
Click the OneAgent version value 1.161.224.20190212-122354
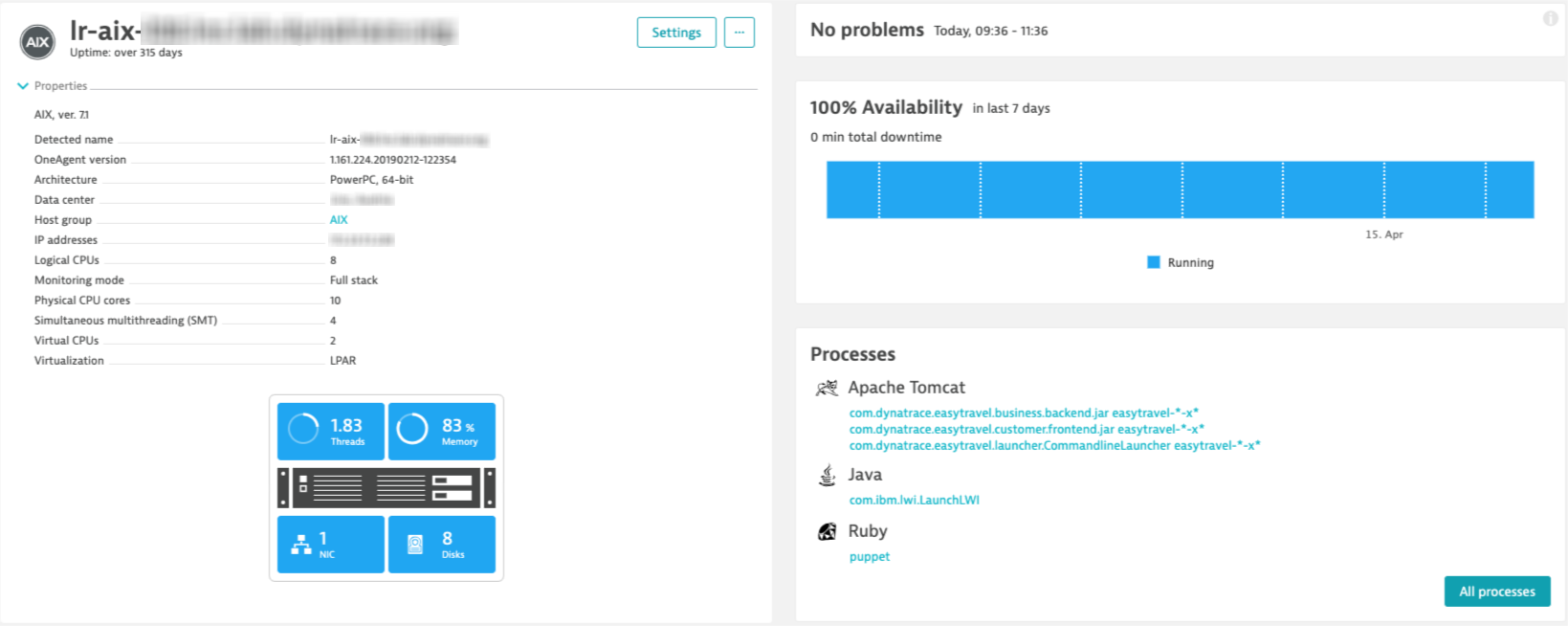pyautogui.click(x=393, y=160)
